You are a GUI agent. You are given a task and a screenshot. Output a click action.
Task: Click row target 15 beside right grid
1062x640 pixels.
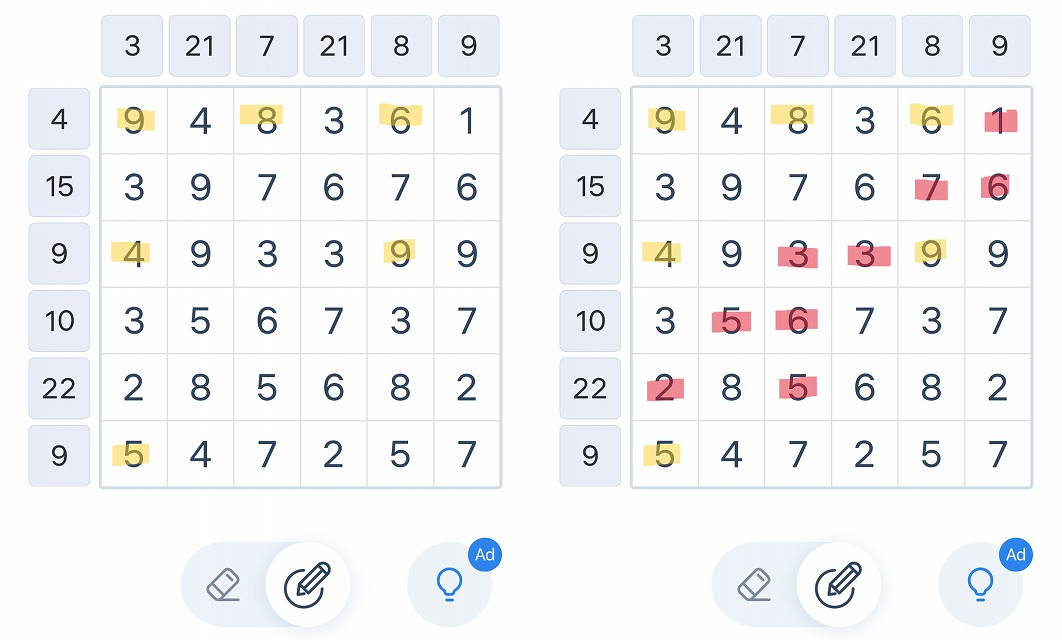tap(590, 186)
